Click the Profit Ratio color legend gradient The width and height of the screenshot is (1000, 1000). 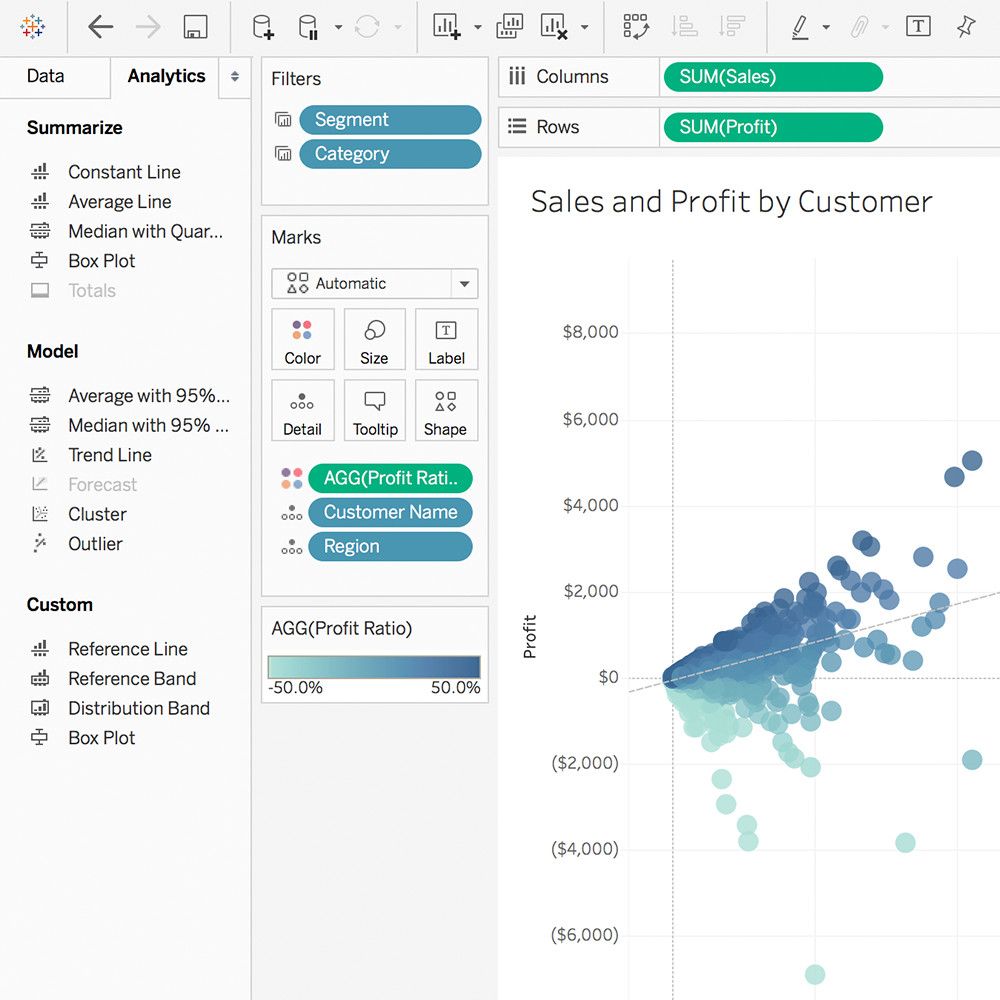click(374, 667)
